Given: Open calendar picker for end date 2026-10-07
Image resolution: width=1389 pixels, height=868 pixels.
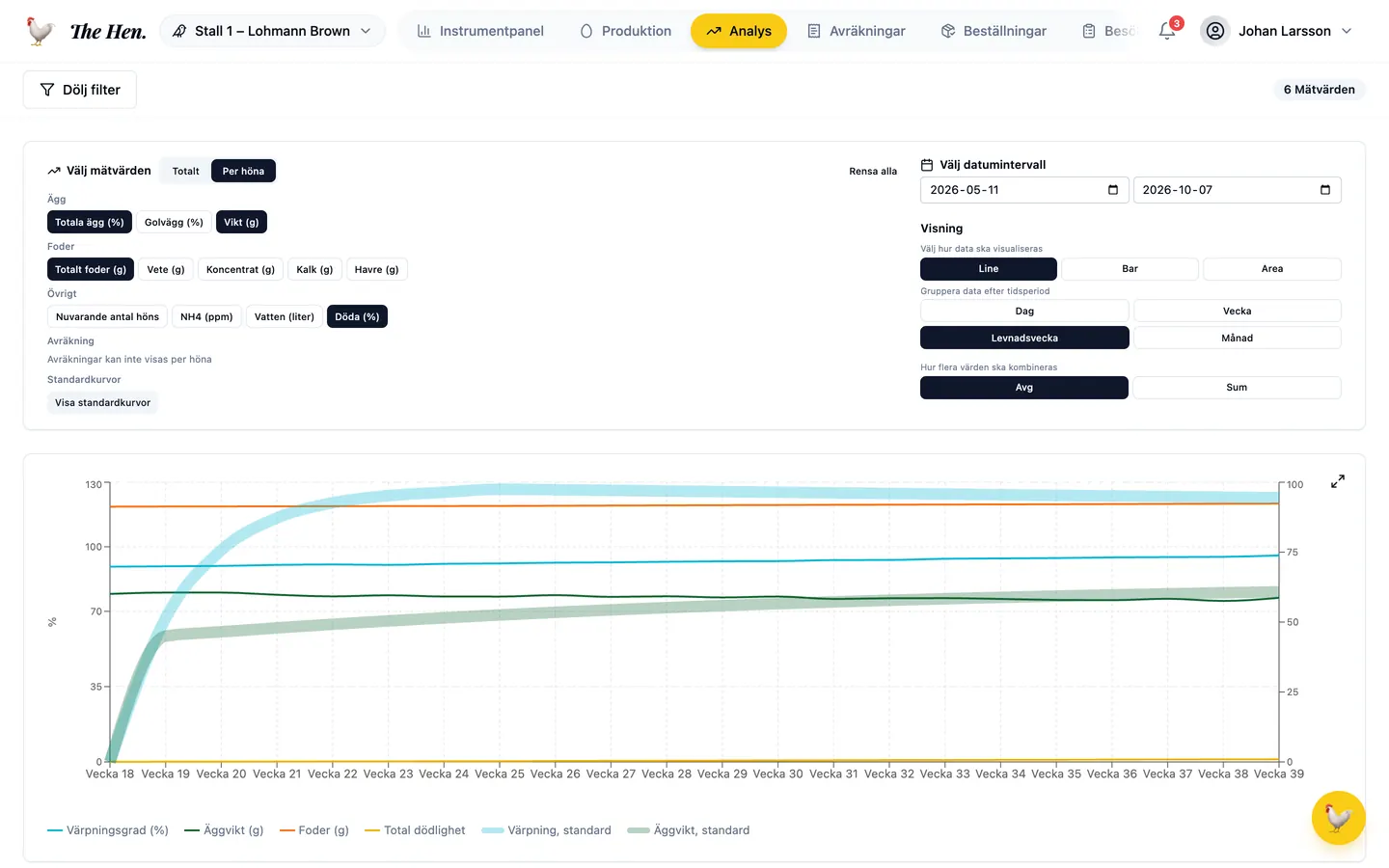Looking at the screenshot, I should pos(1325,190).
